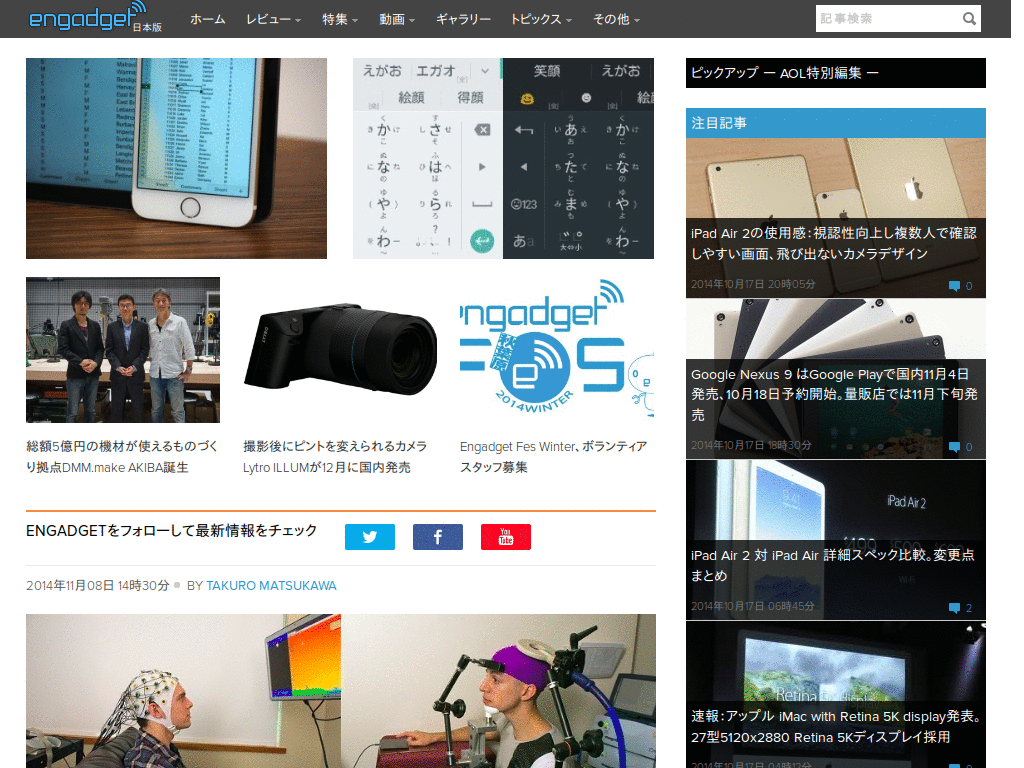Open Engadget's Twitter page via bird icon
The image size is (1024, 768).
(x=369, y=536)
